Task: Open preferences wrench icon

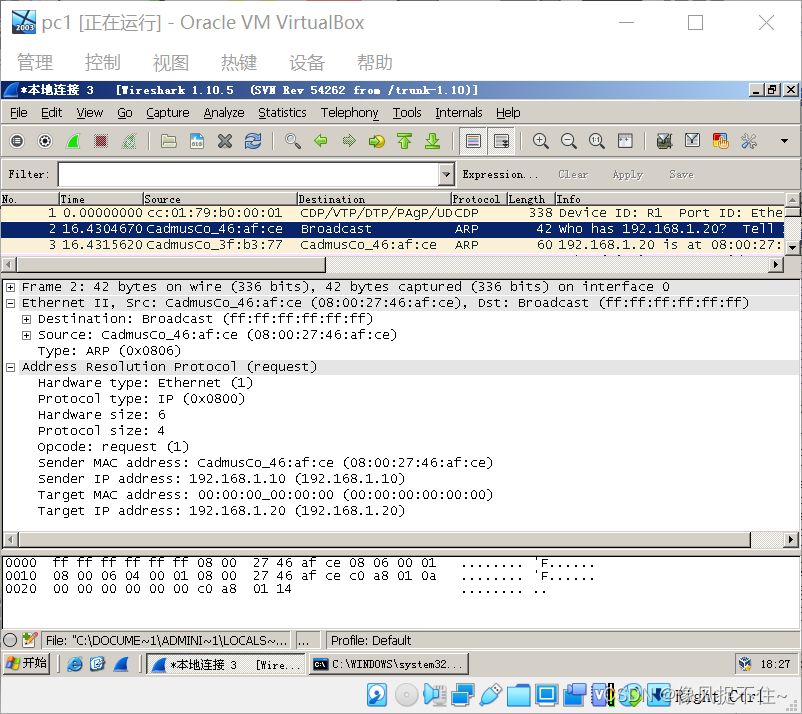Action: tap(748, 141)
